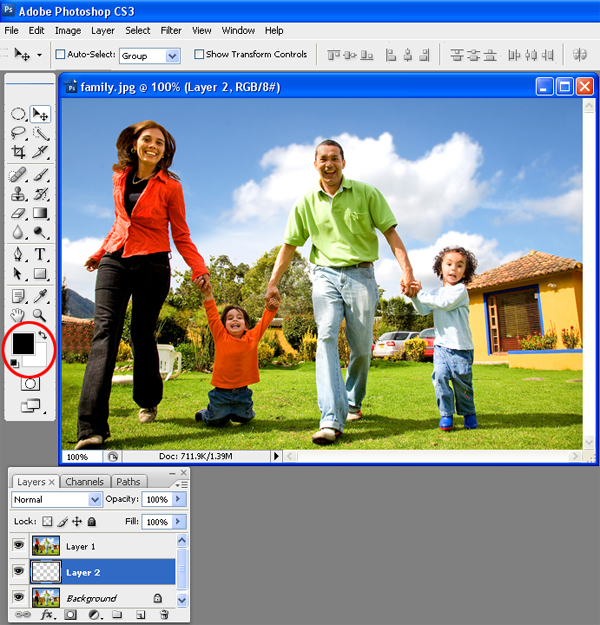Click the trash icon to delete layer

point(164,614)
